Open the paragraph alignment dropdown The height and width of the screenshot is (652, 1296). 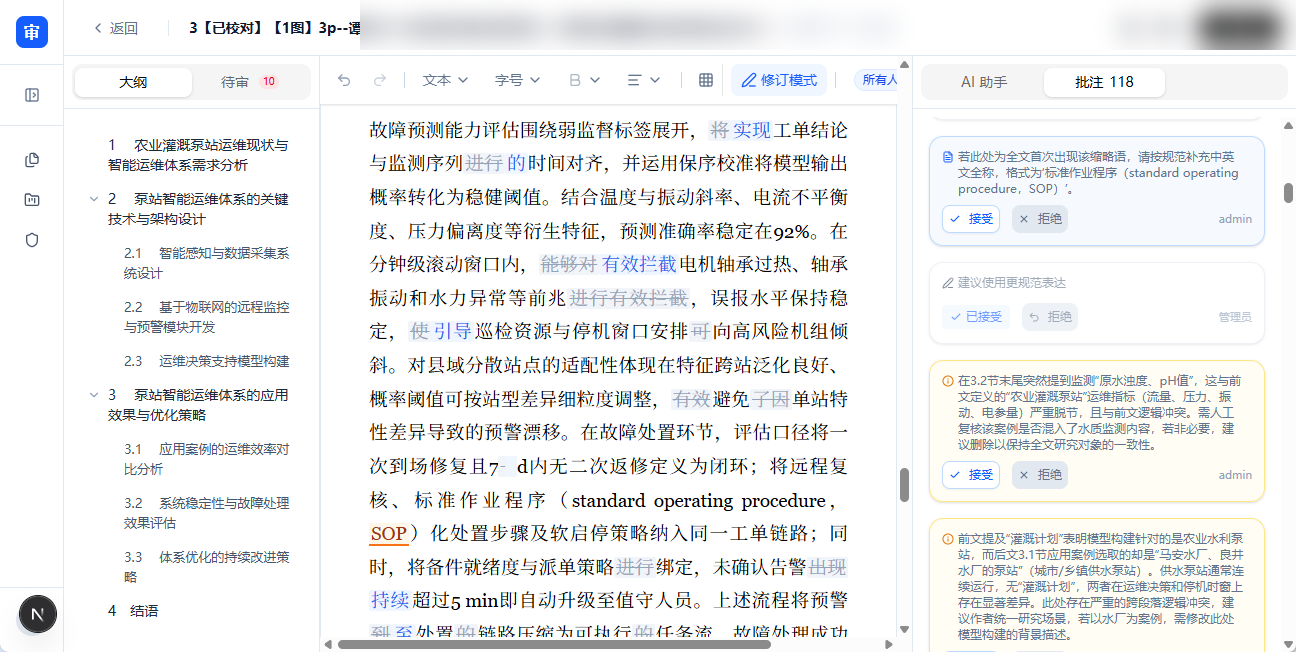coord(643,80)
